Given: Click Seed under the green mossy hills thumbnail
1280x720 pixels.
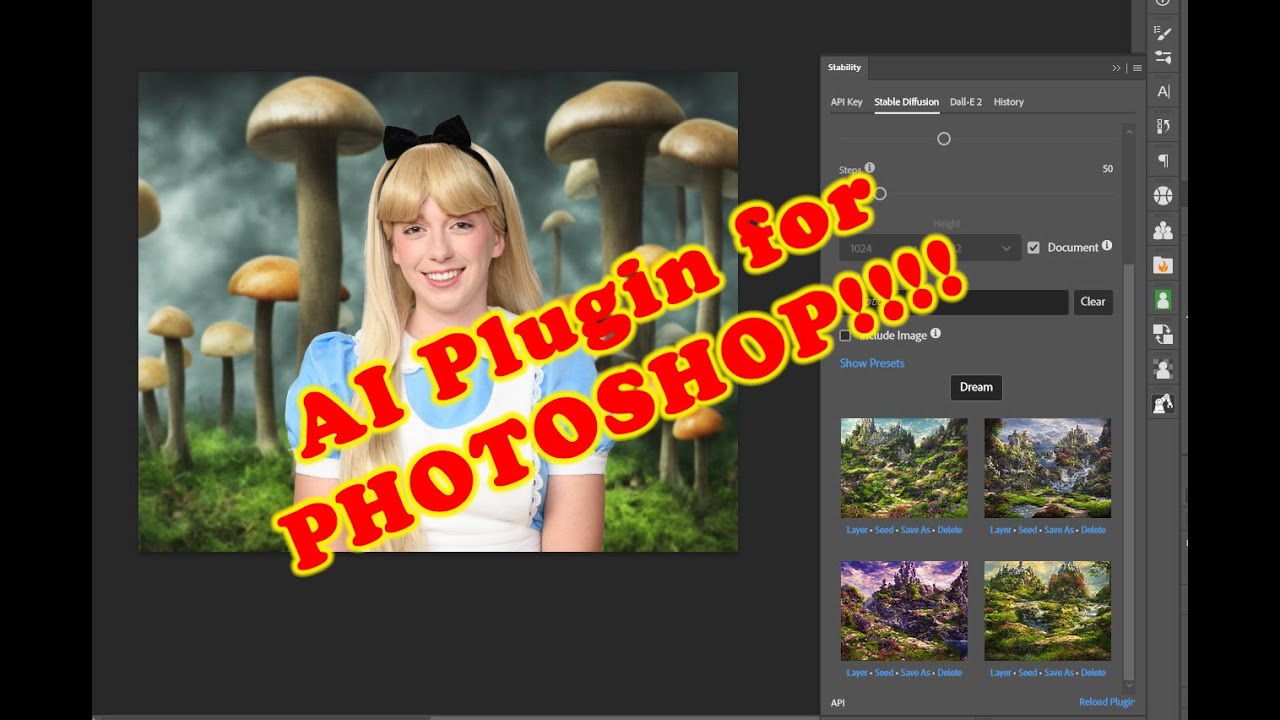Looking at the screenshot, I should point(884,530).
